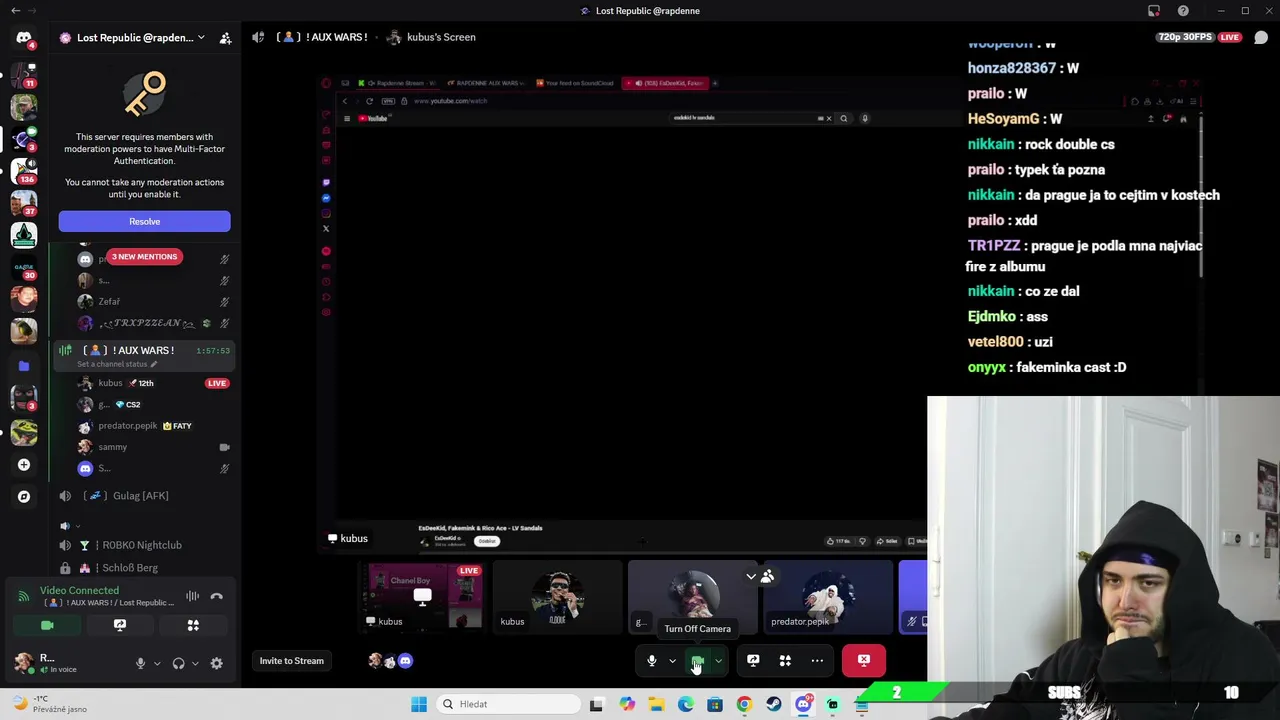The width and height of the screenshot is (1280, 720).
Task: Open server icon with 37 badge
Action: tap(24, 201)
